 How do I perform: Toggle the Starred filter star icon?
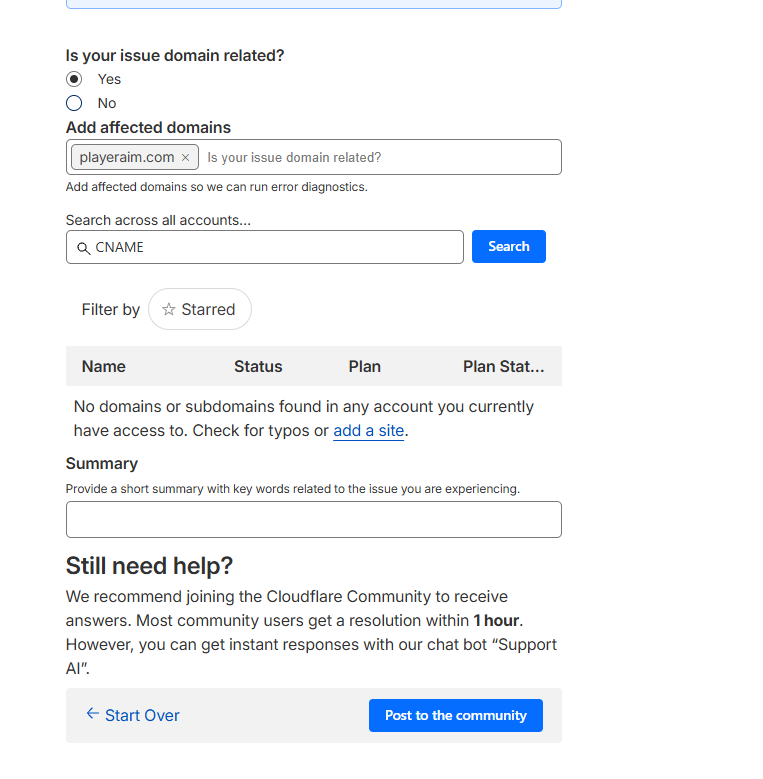tap(169, 310)
